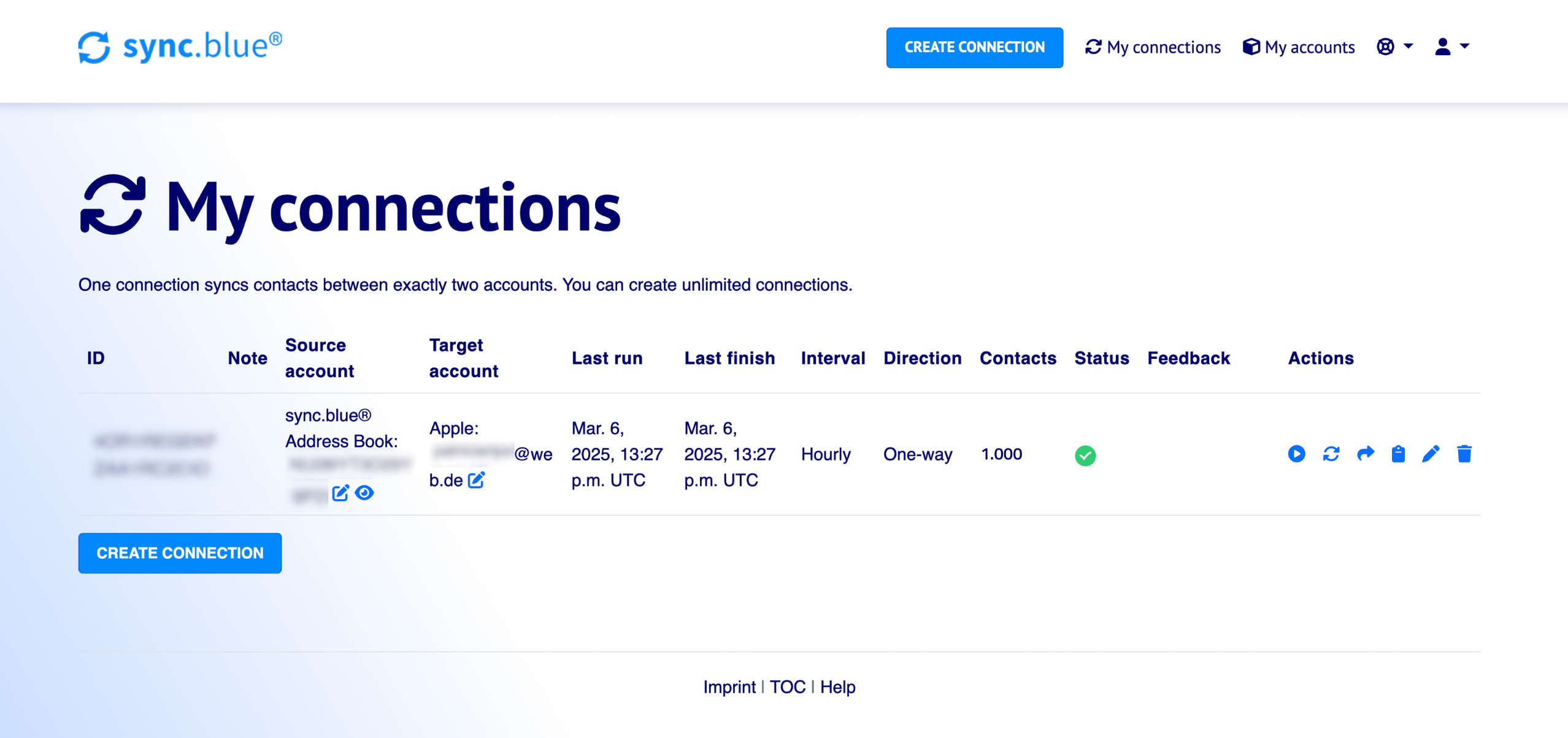Open the clipboard log icon in Actions

[1398, 454]
